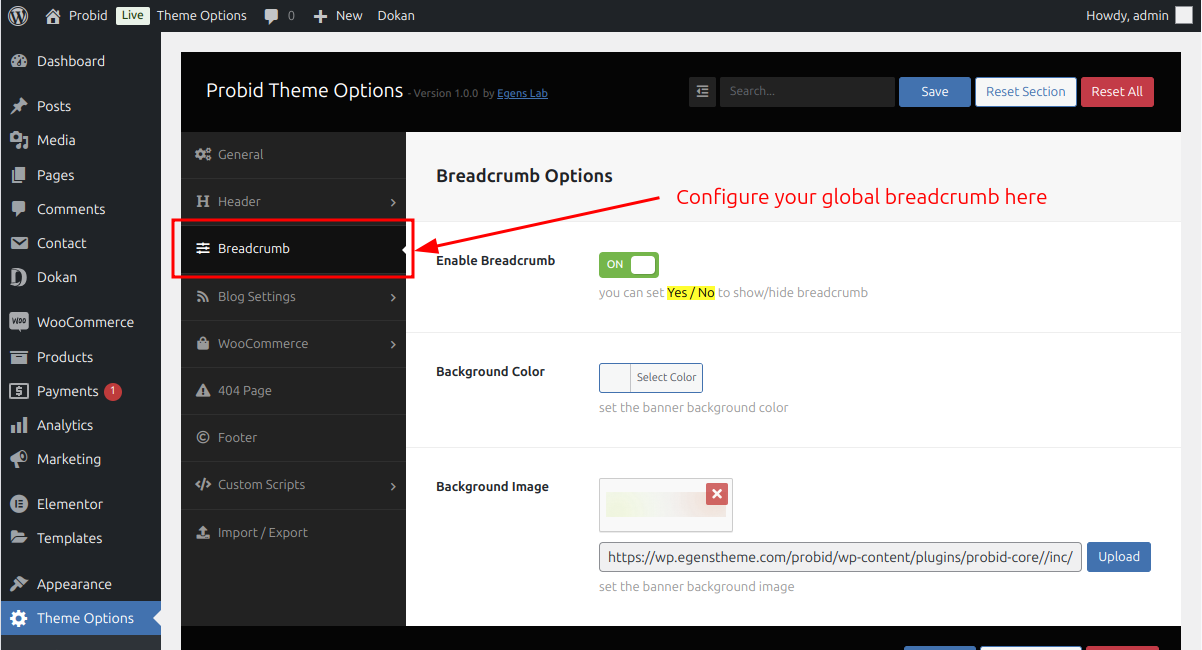
Task: Open the Dokan sidebar menu icon
Action: coord(19,277)
